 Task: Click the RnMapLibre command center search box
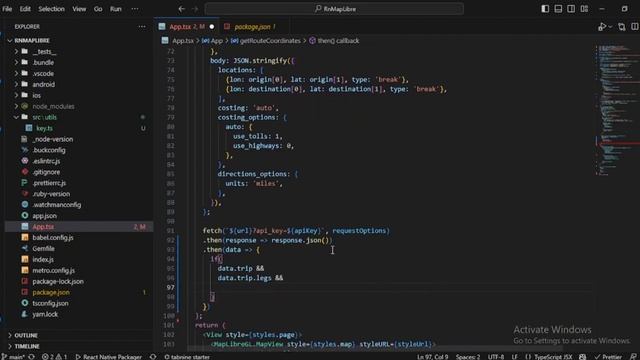pos(334,9)
